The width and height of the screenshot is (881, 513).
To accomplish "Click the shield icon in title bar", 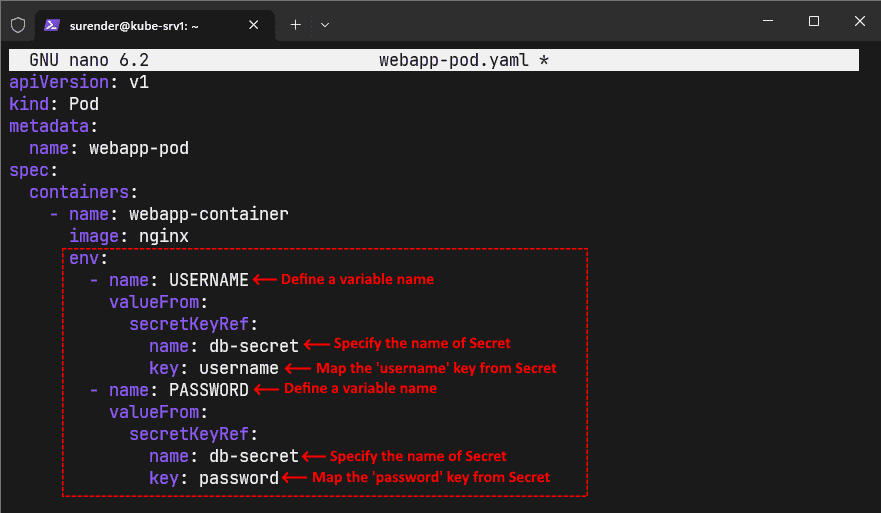I will point(18,25).
